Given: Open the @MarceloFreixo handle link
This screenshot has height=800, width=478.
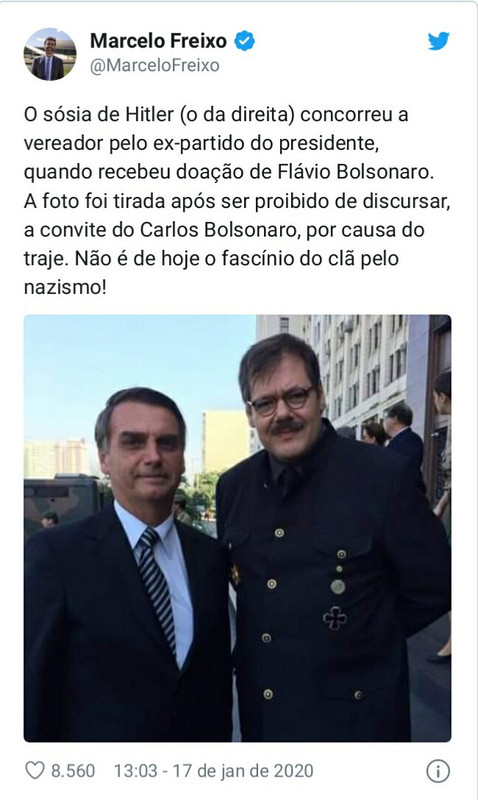Looking at the screenshot, I should 155,65.
